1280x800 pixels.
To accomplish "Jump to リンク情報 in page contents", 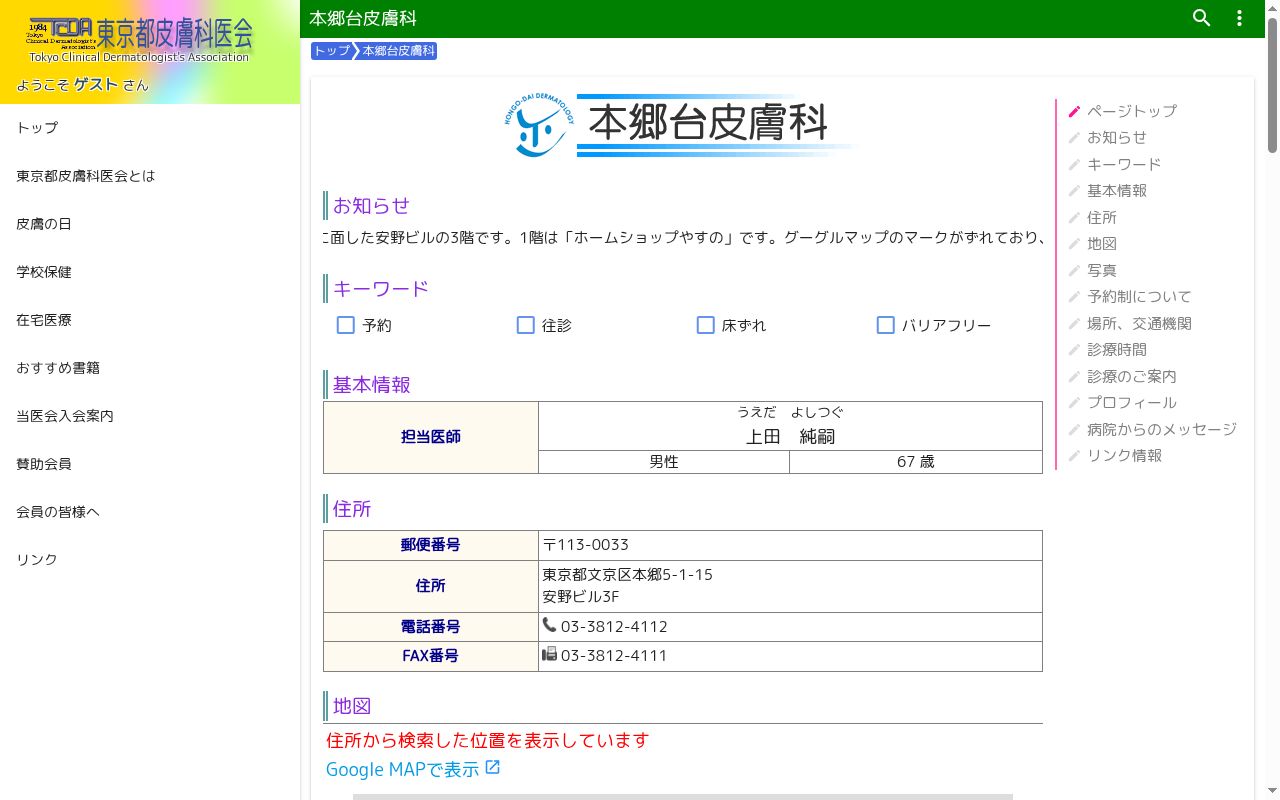I will tap(1124, 456).
